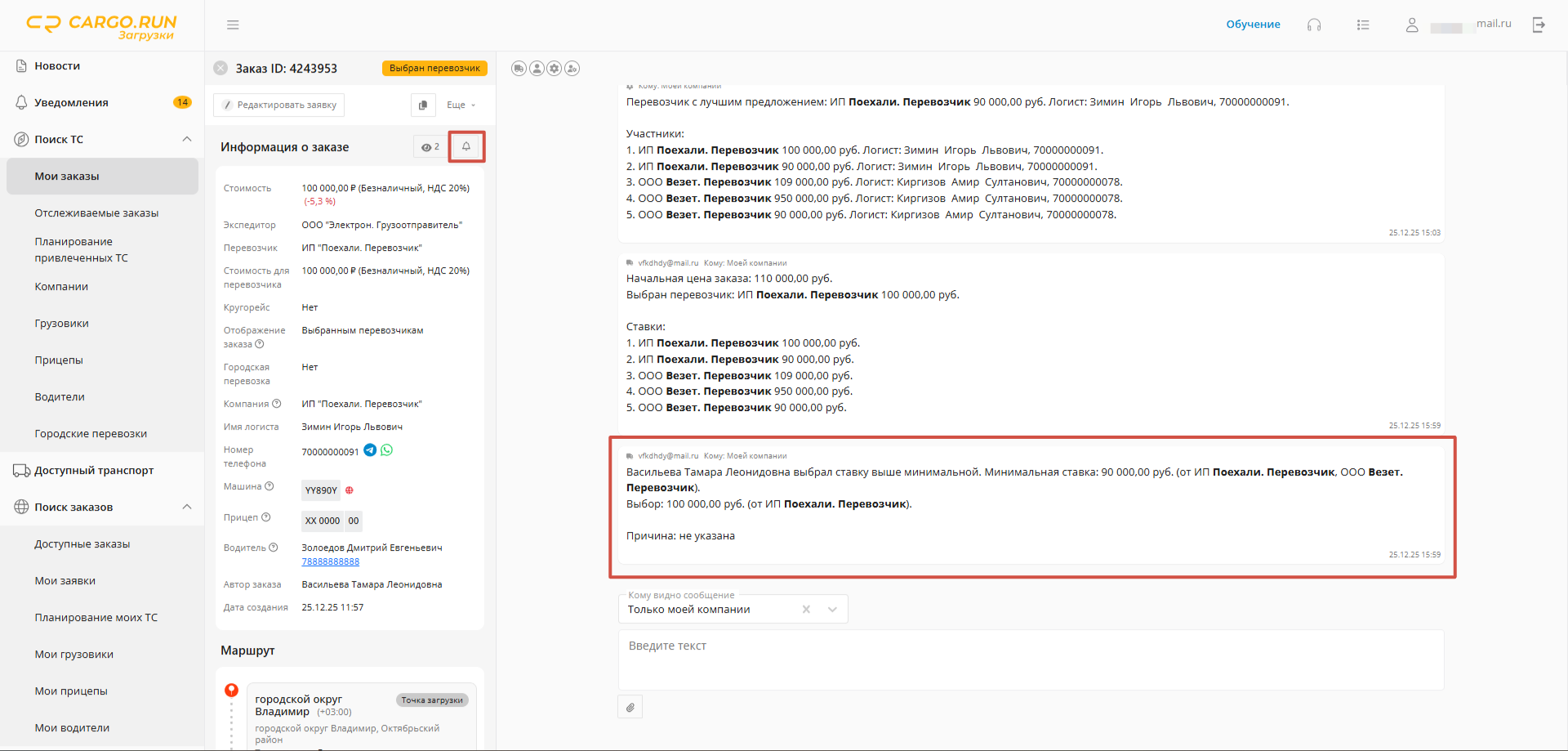Click the Редактировать заявку button
This screenshot has height=751, width=1568.
(279, 105)
